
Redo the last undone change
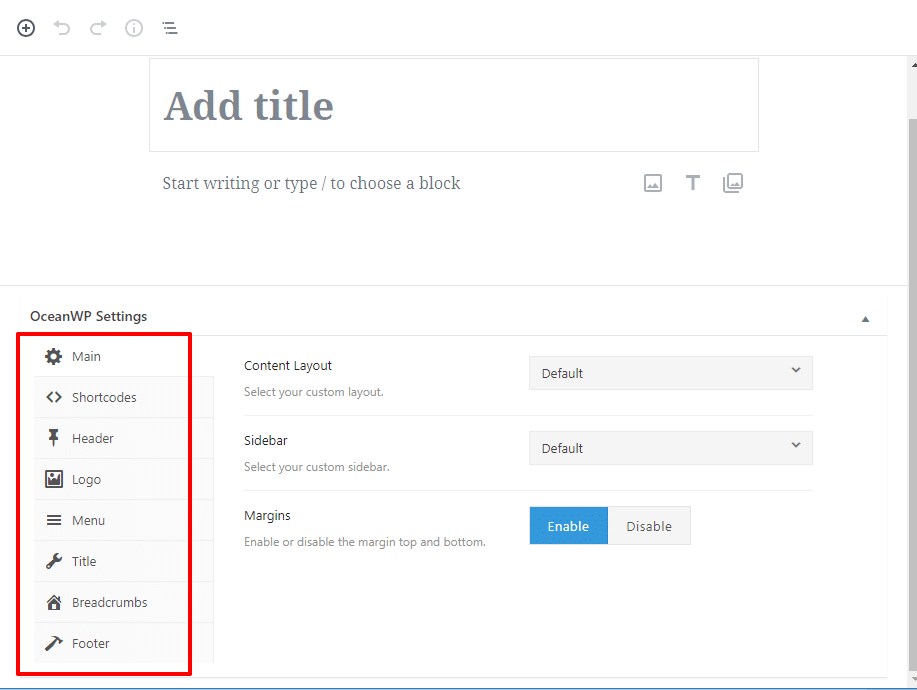pyautogui.click(x=97, y=27)
